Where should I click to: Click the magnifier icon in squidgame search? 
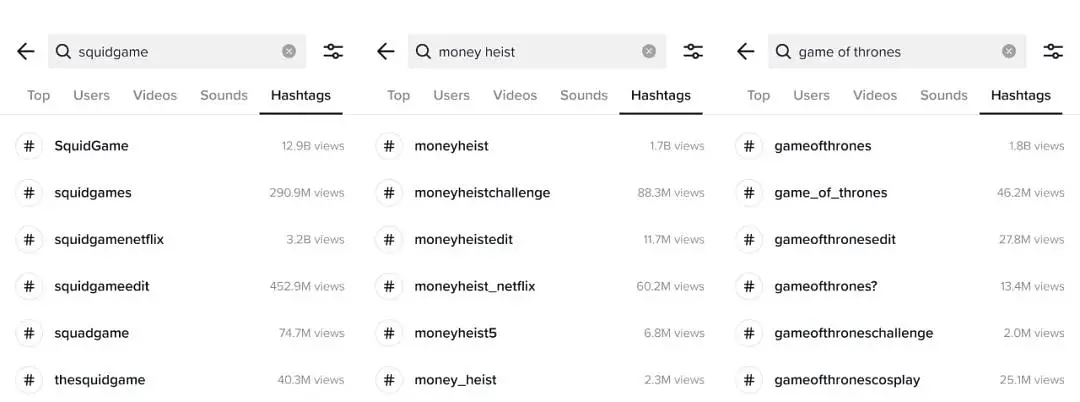point(63,52)
